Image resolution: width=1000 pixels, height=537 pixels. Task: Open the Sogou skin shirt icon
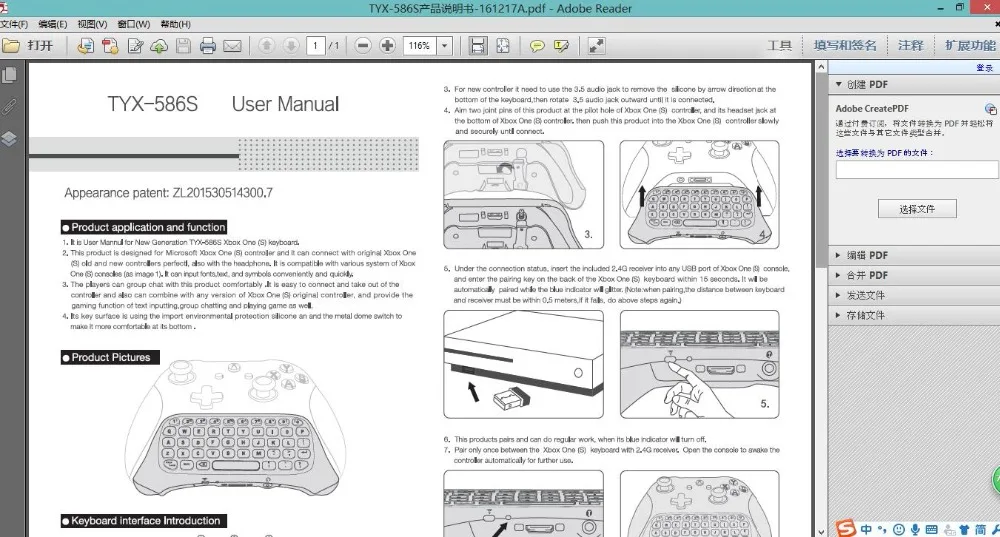click(x=964, y=529)
